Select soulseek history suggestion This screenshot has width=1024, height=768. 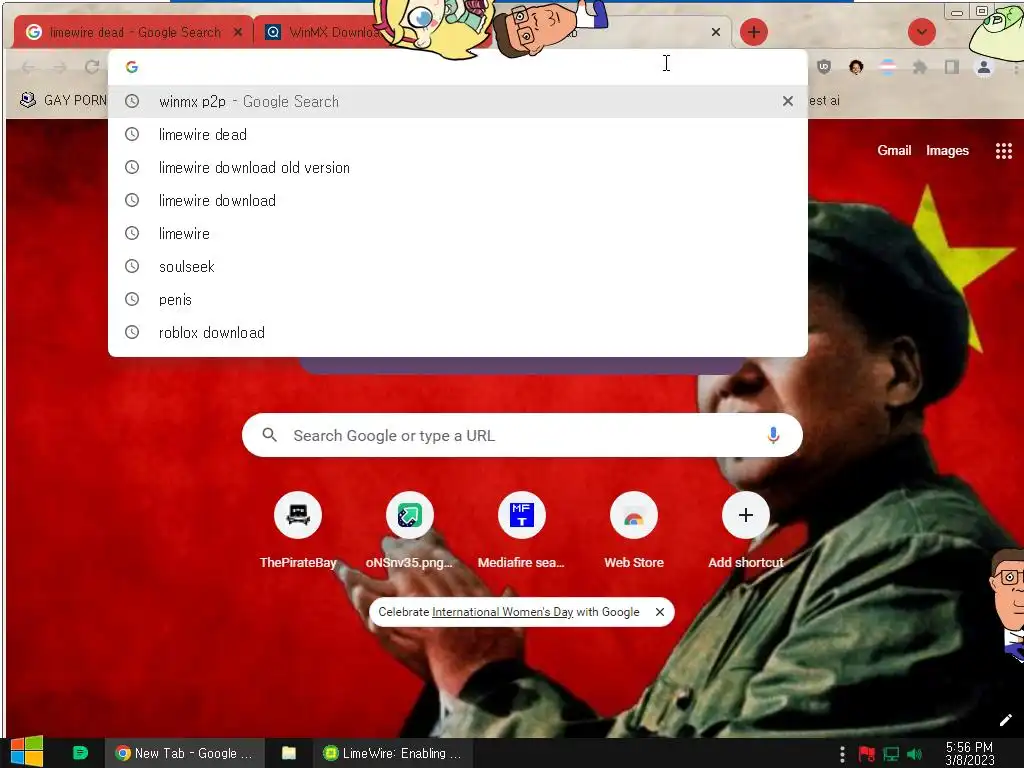tap(457, 266)
